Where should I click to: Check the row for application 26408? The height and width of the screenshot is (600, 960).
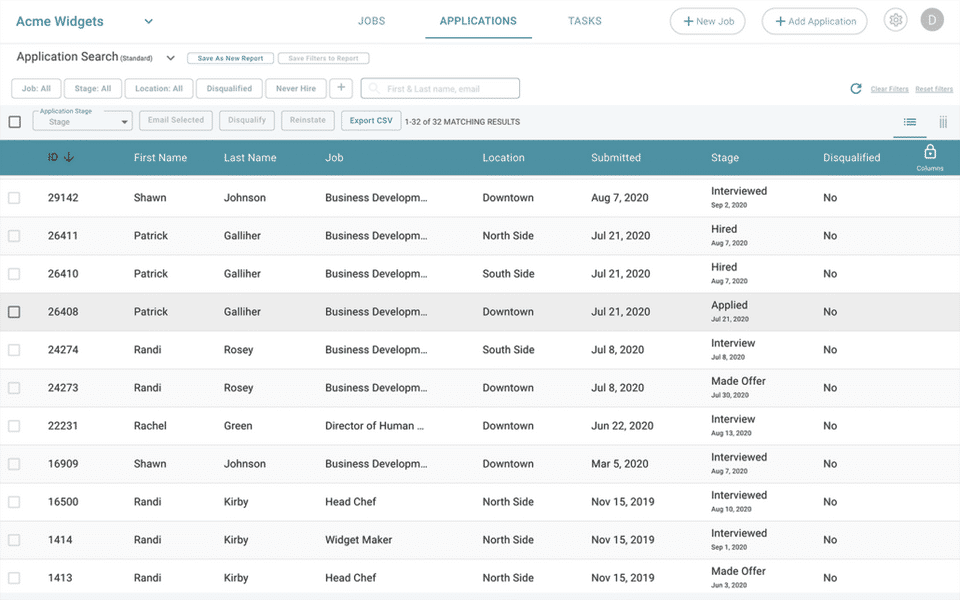point(14,312)
